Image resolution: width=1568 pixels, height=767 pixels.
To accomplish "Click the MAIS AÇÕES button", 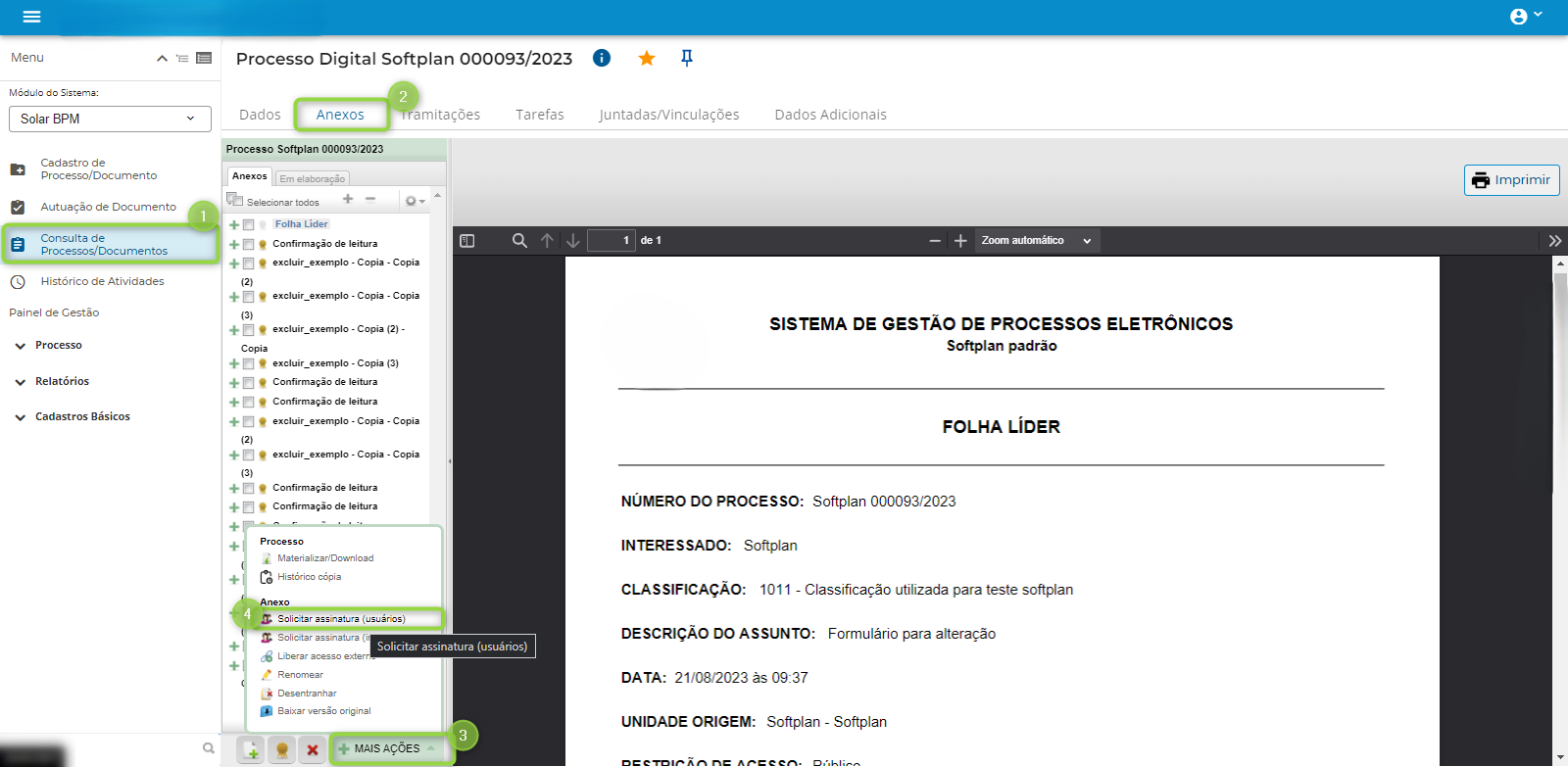I will click(x=388, y=748).
